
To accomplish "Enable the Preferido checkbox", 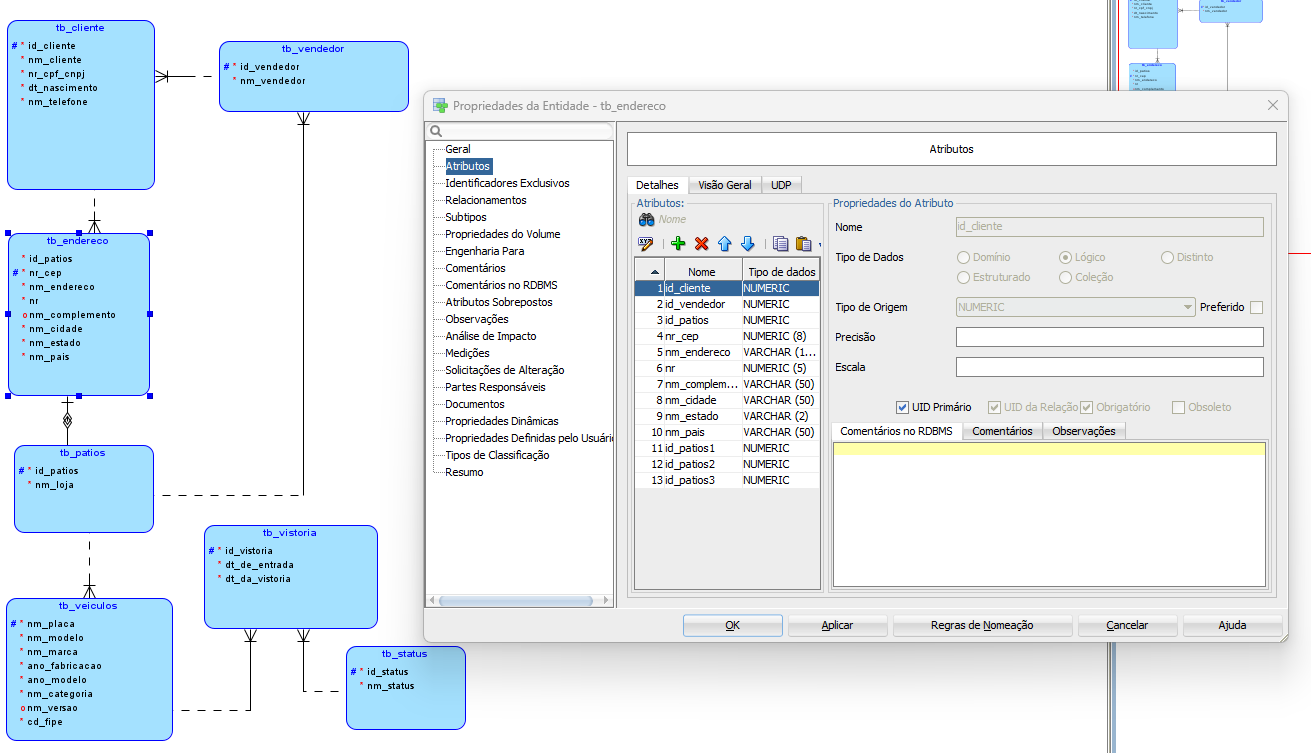I will 1256,307.
